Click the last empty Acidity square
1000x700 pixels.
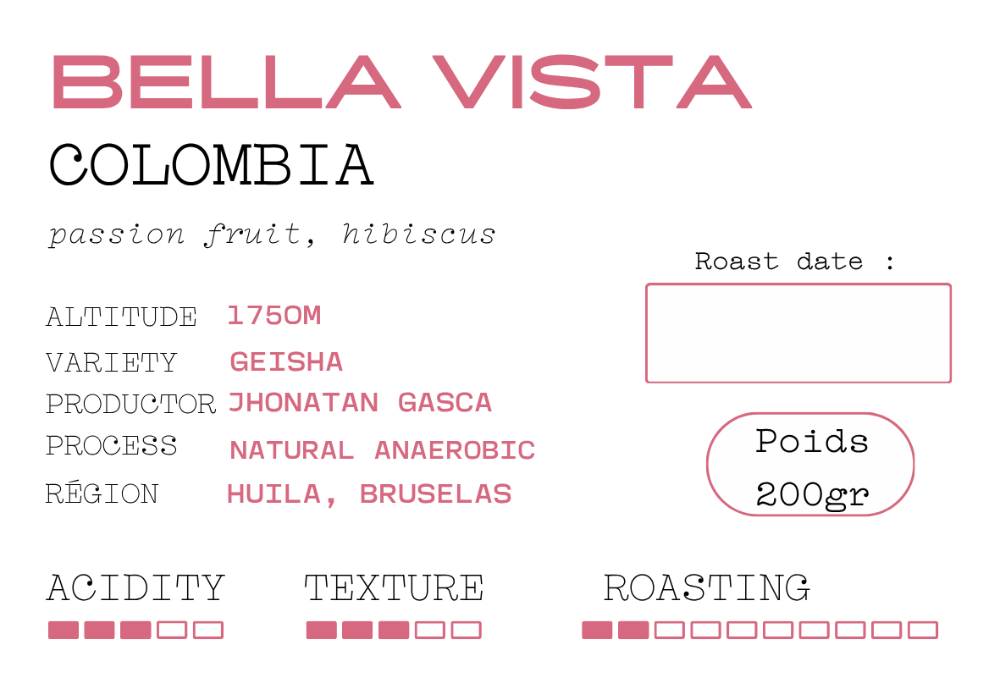[209, 630]
